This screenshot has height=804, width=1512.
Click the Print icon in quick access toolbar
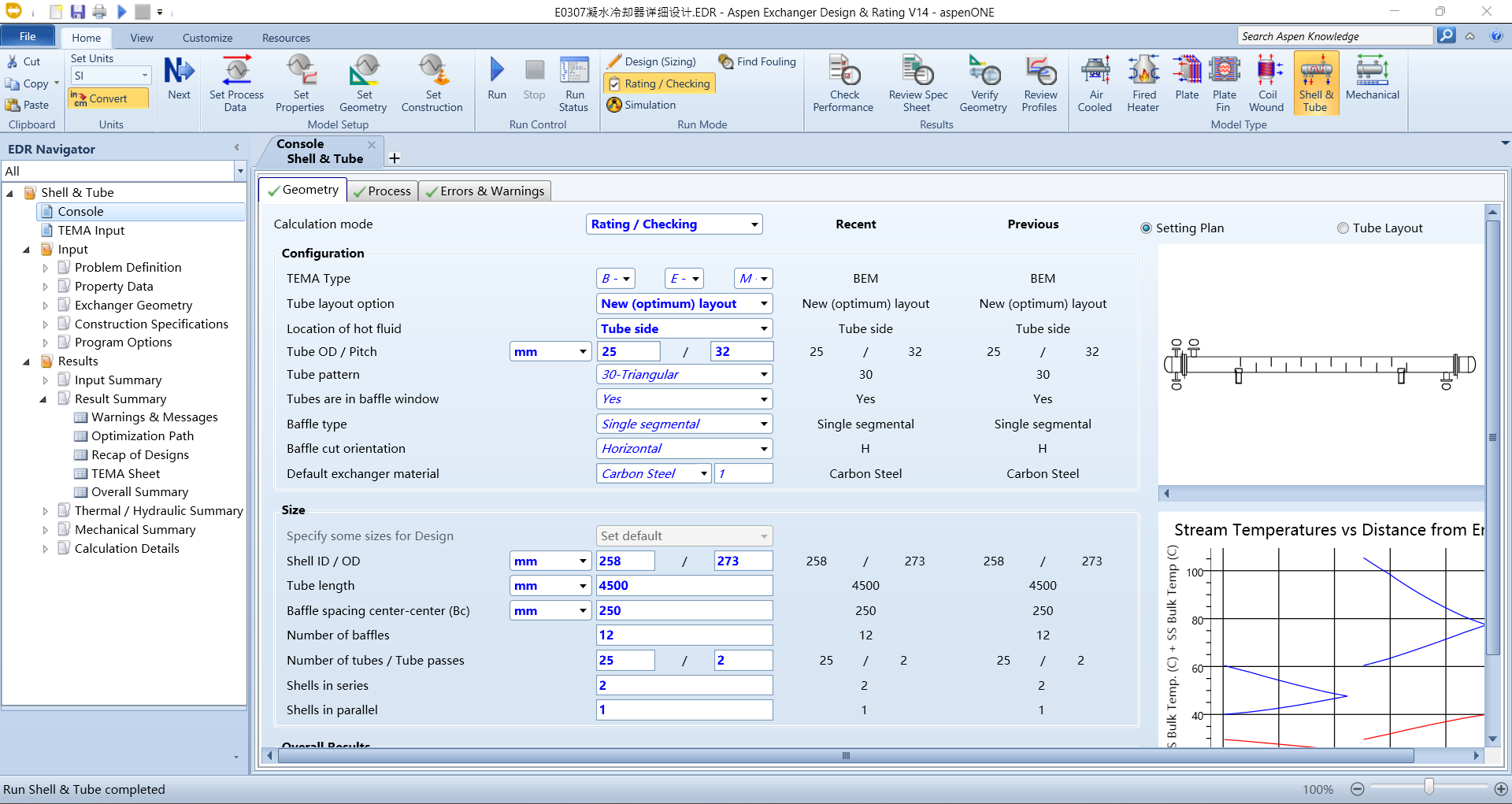pos(99,12)
